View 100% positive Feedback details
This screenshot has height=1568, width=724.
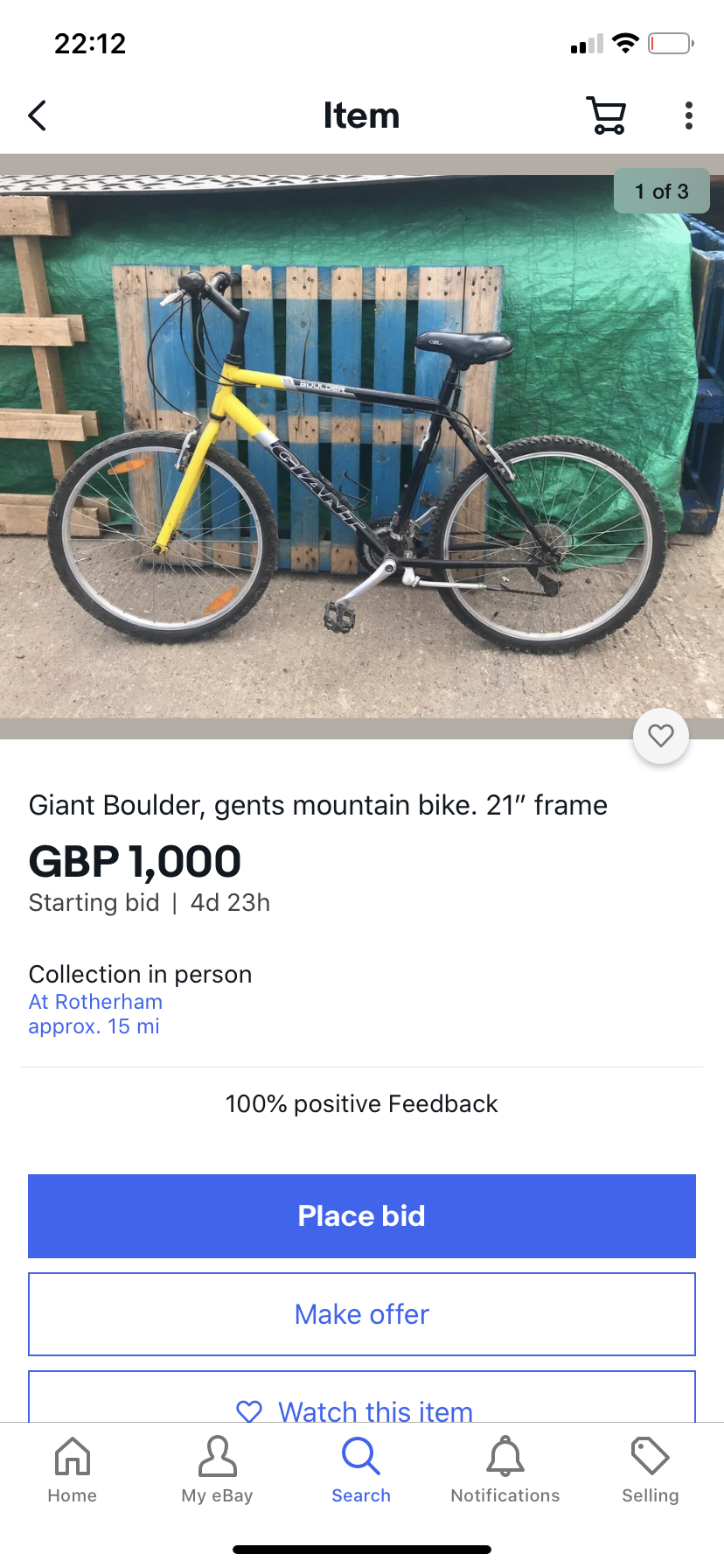coord(362,1104)
